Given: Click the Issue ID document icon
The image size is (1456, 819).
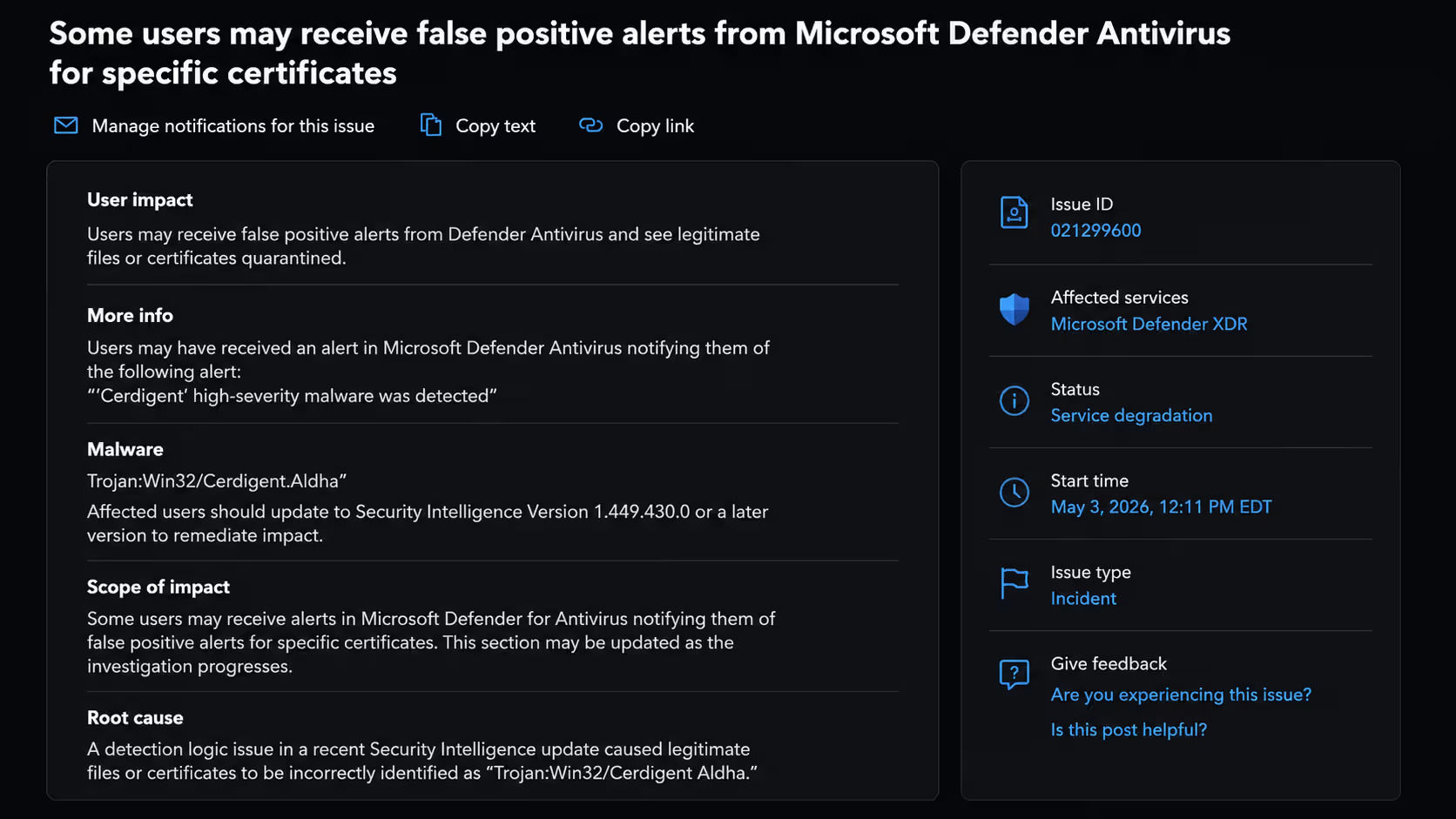Looking at the screenshot, I should tap(1014, 213).
